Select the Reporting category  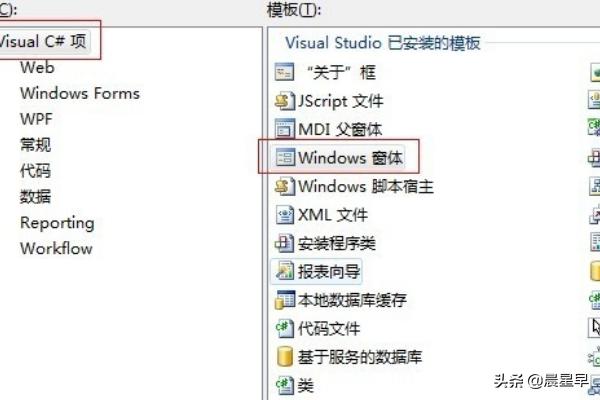(x=57, y=223)
